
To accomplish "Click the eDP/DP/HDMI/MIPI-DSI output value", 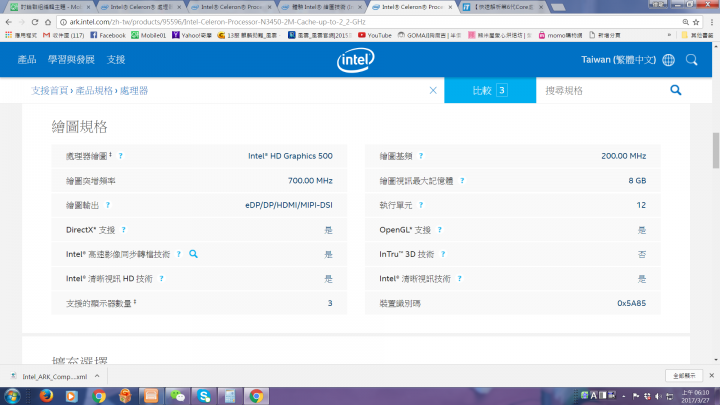I will (289, 205).
